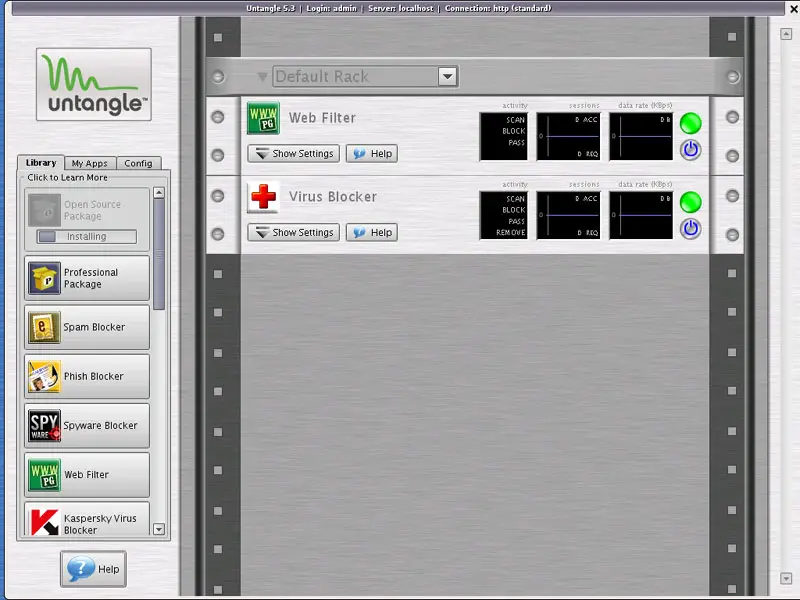
Task: Click the library list scroll up arrow
Action: point(159,193)
